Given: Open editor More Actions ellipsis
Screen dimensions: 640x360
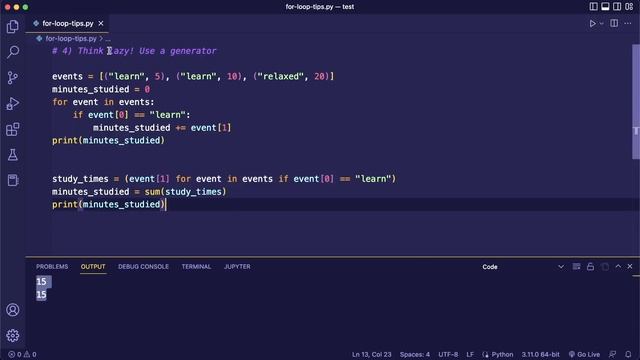Looking at the screenshot, I should 628,24.
